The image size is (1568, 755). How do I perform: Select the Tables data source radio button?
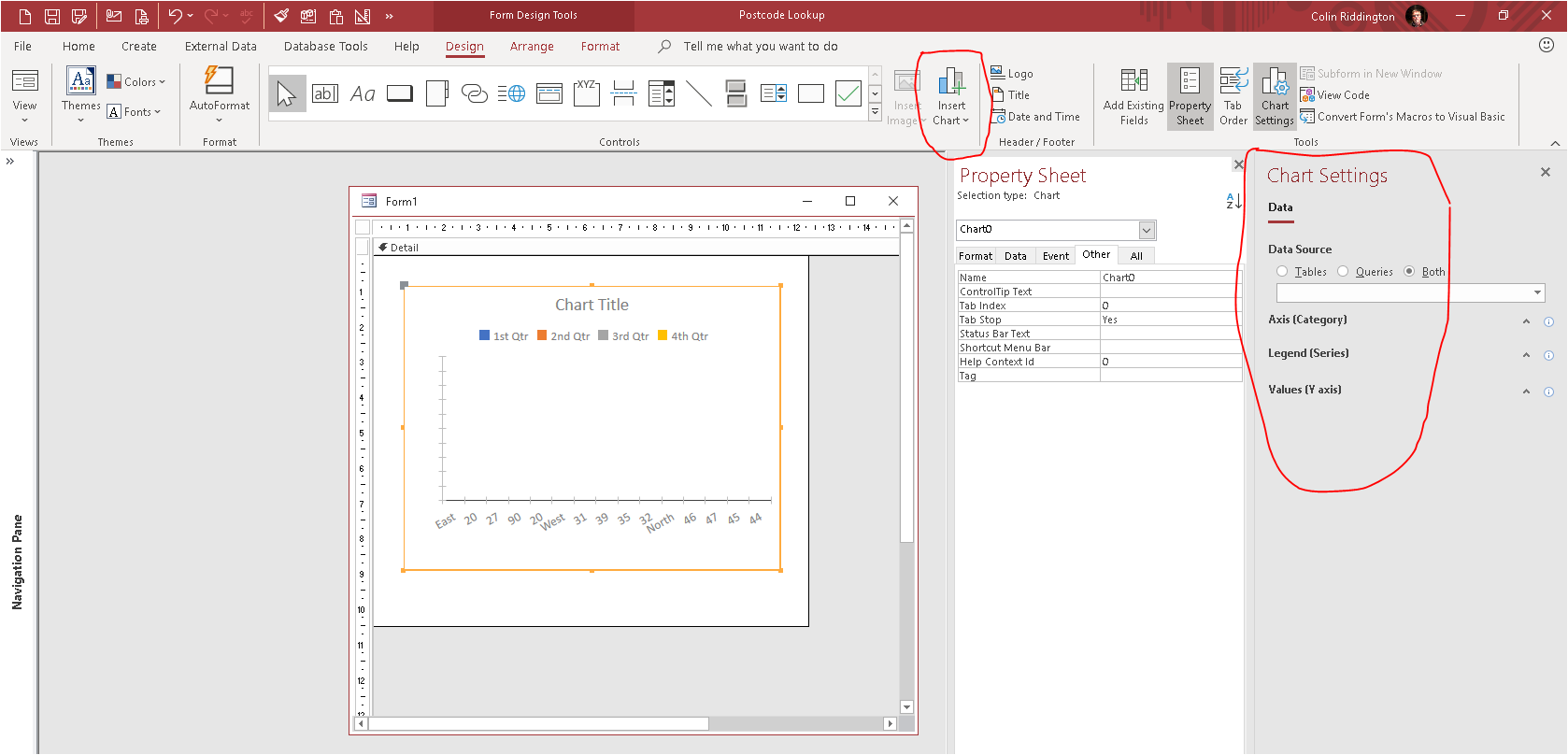coord(1282,271)
